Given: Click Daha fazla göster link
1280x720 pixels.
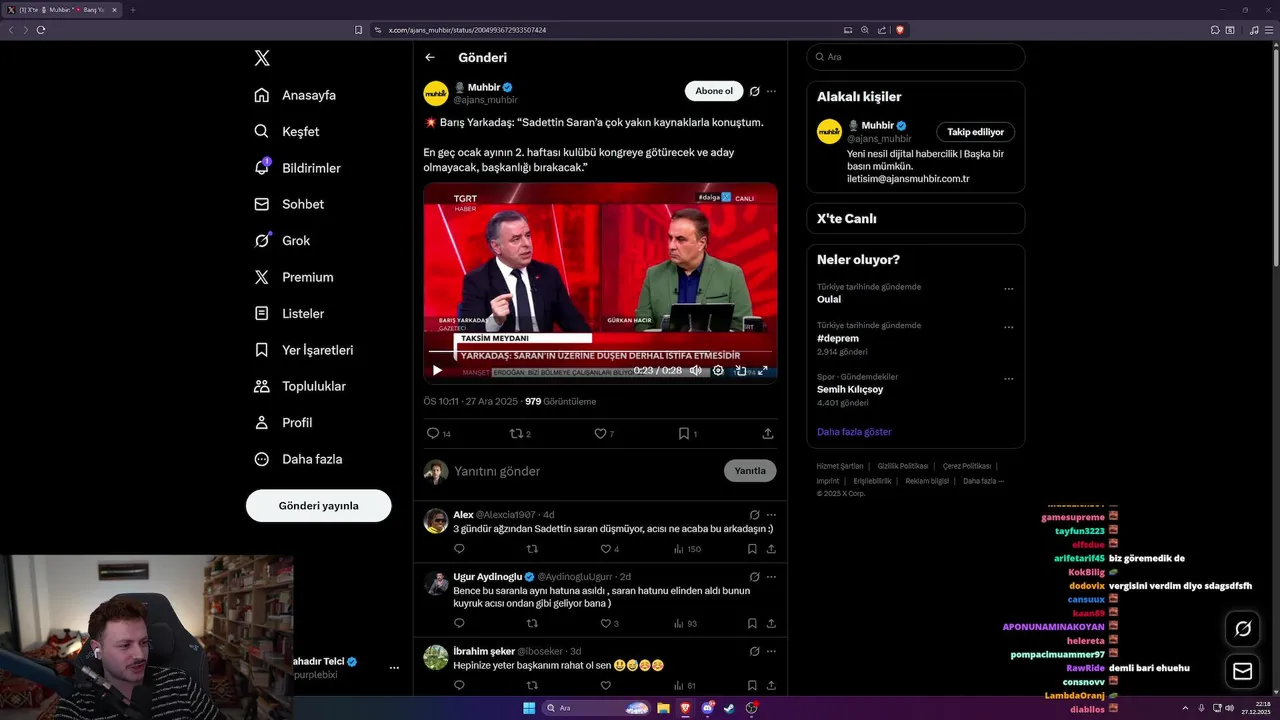Looking at the screenshot, I should point(854,432).
